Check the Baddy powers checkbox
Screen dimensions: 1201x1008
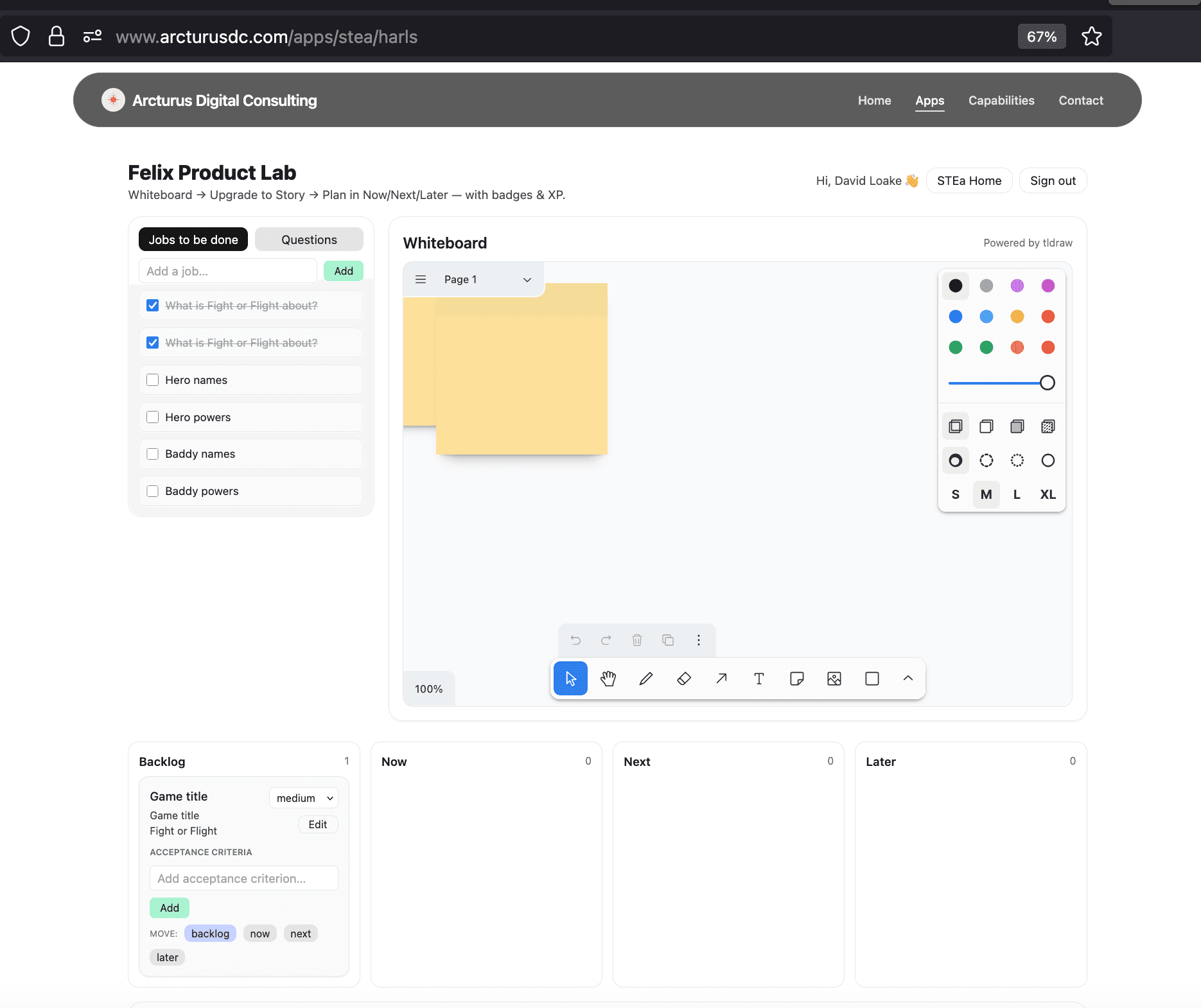(153, 491)
